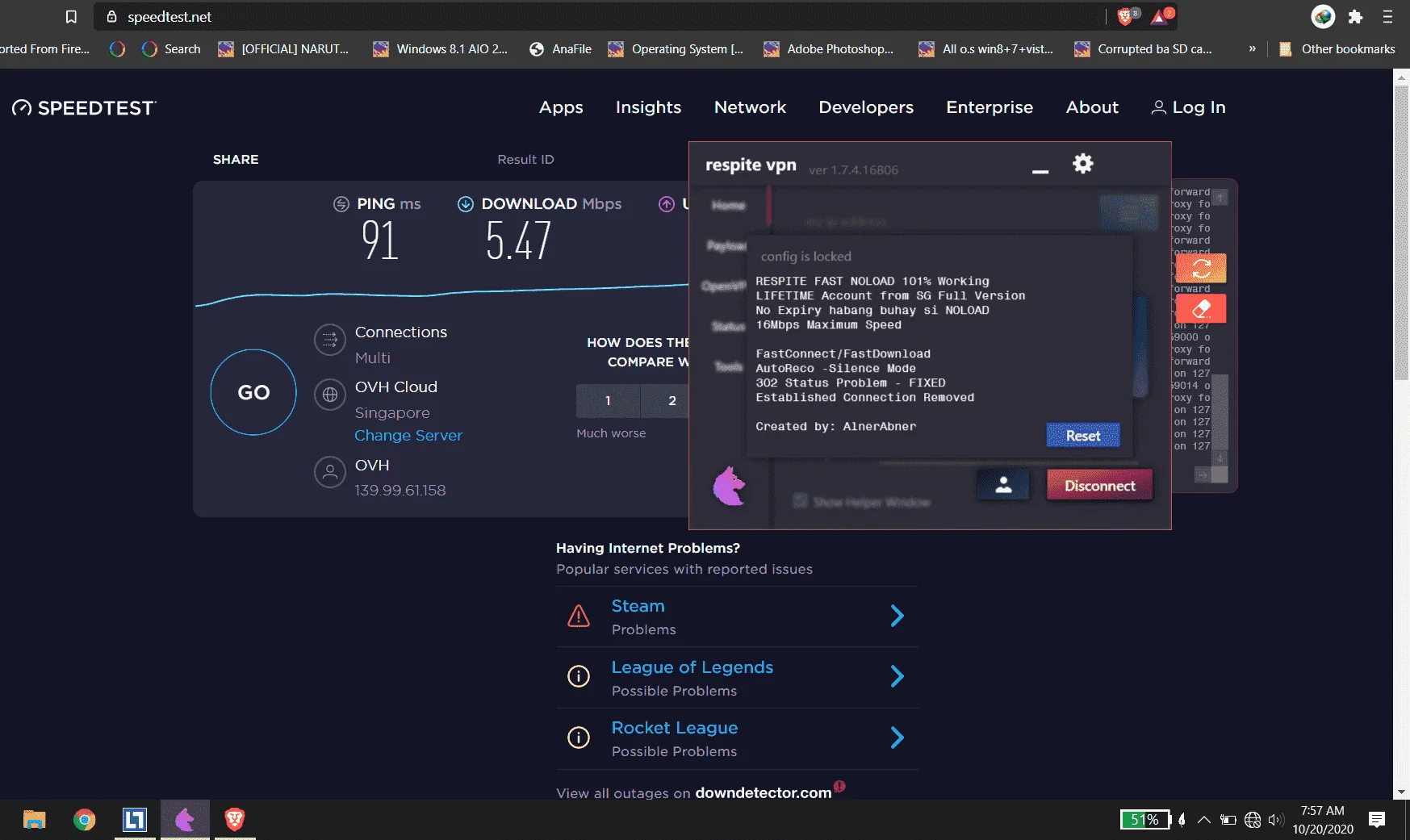1410x840 pixels.
Task: Rate comparison as 2
Action: click(672, 401)
